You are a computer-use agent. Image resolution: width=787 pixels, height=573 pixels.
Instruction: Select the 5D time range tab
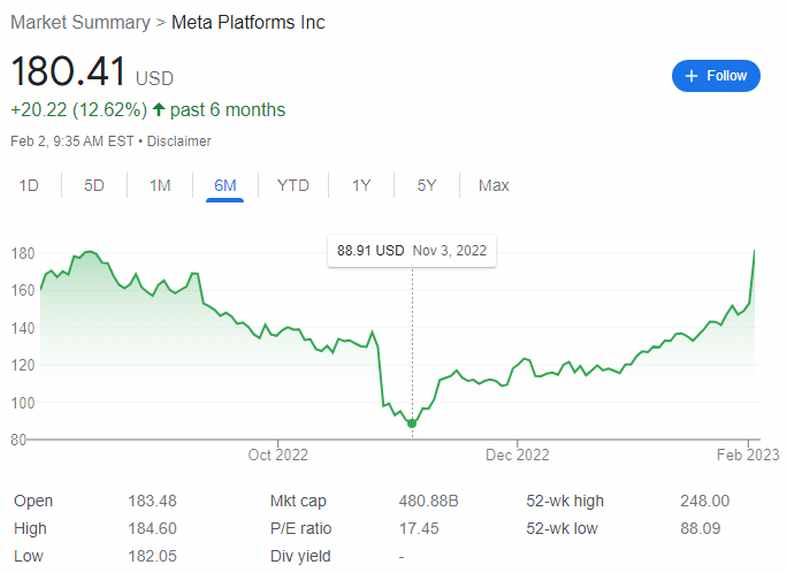click(x=94, y=185)
